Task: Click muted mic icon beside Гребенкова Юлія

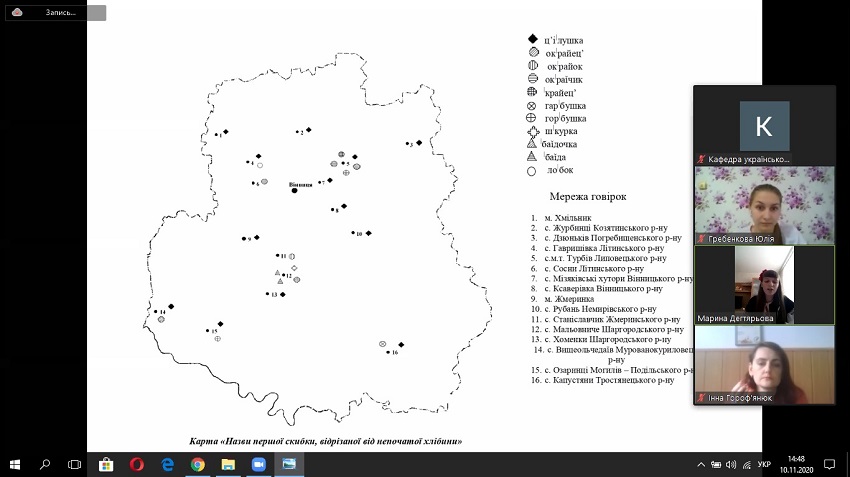Action: 701,238
